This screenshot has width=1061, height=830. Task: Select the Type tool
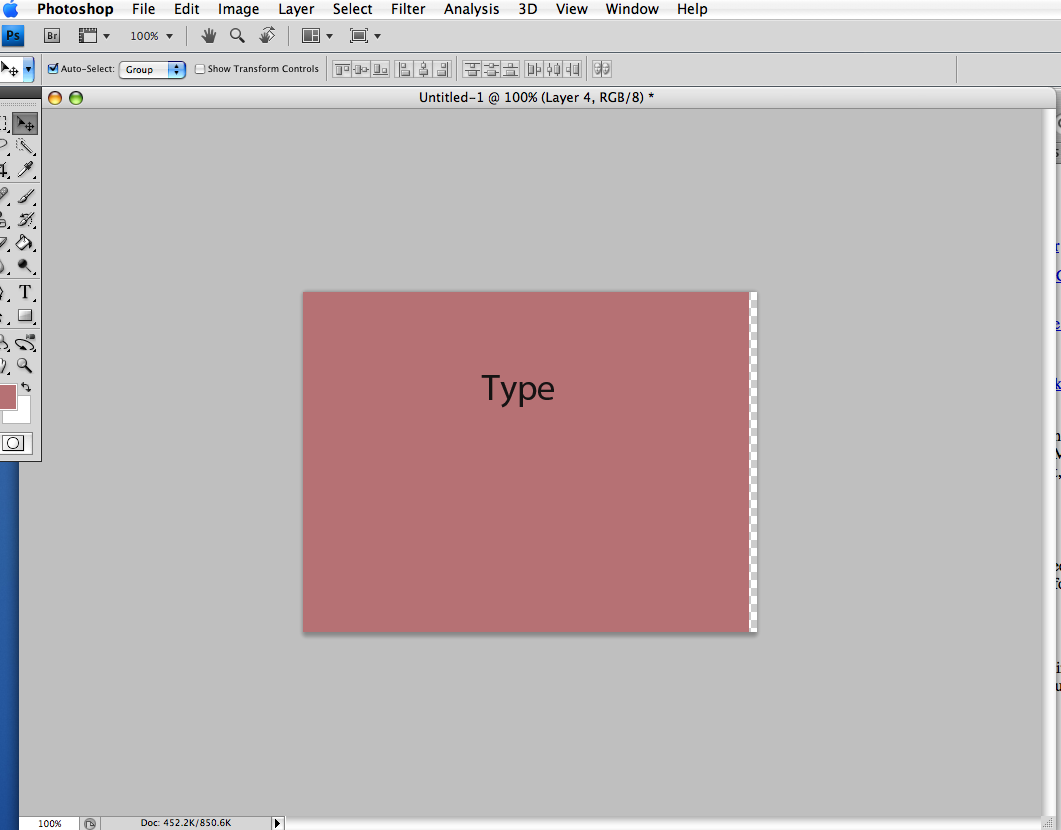point(25,292)
